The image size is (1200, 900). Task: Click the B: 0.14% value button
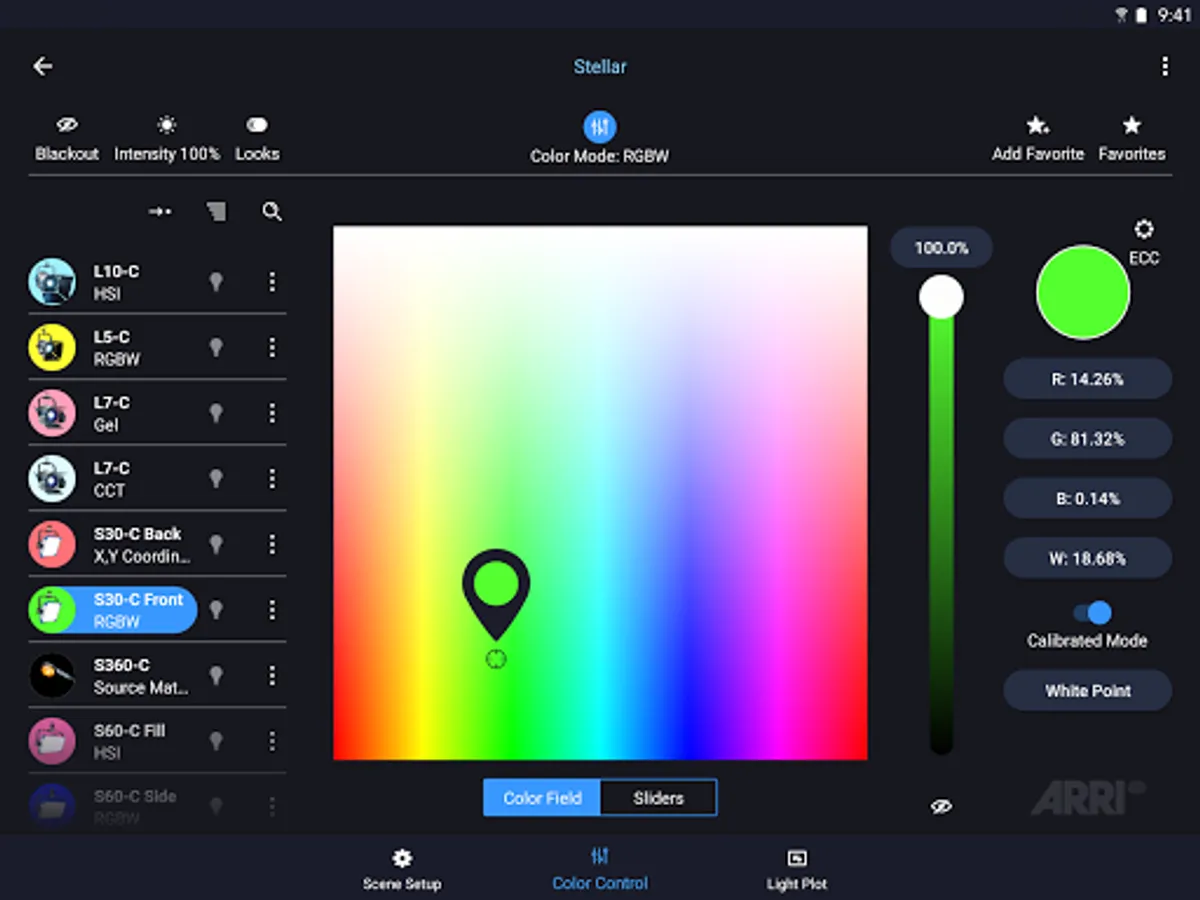click(1087, 498)
